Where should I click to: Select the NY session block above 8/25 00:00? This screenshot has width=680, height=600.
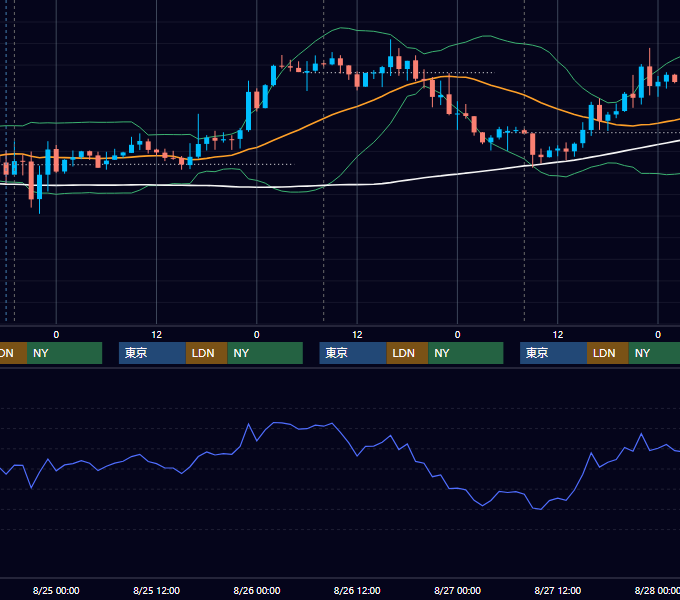[x=64, y=353]
